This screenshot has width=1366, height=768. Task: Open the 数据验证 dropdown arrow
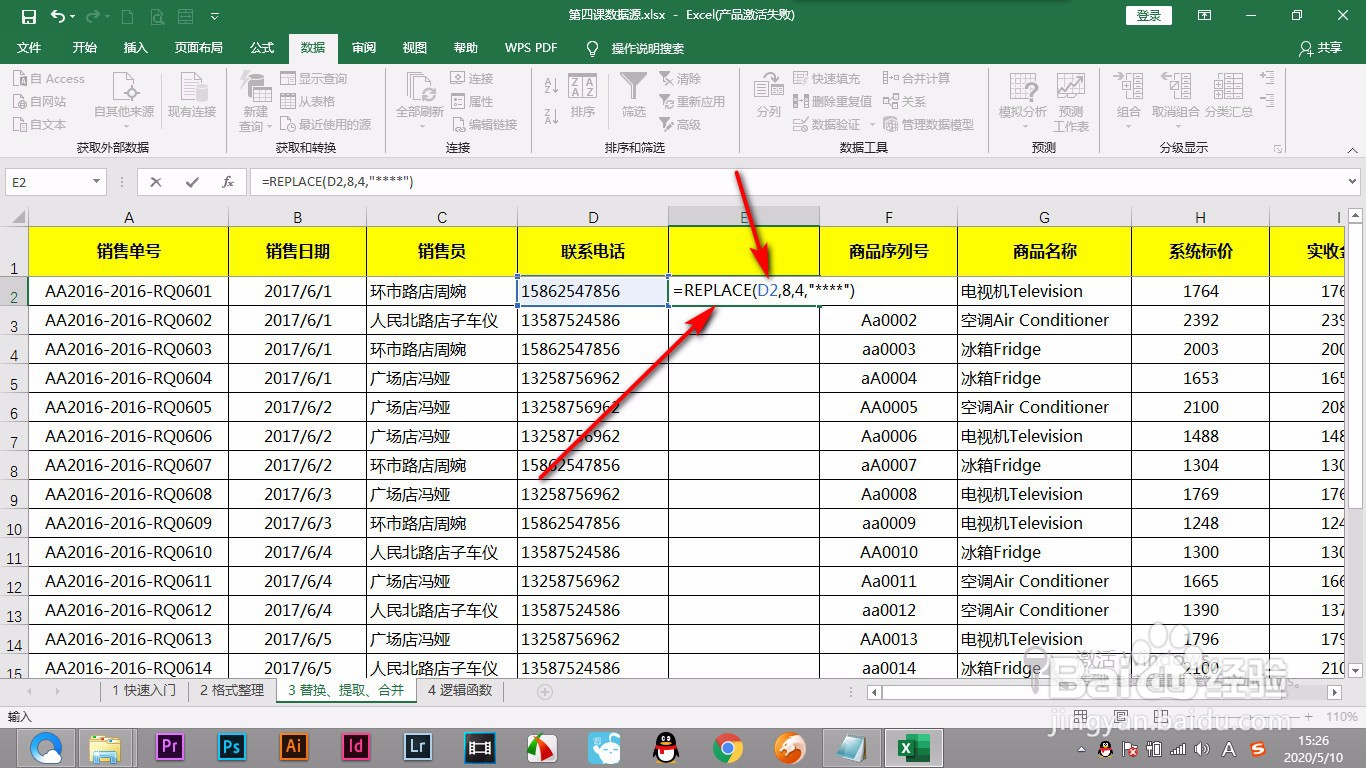871,125
